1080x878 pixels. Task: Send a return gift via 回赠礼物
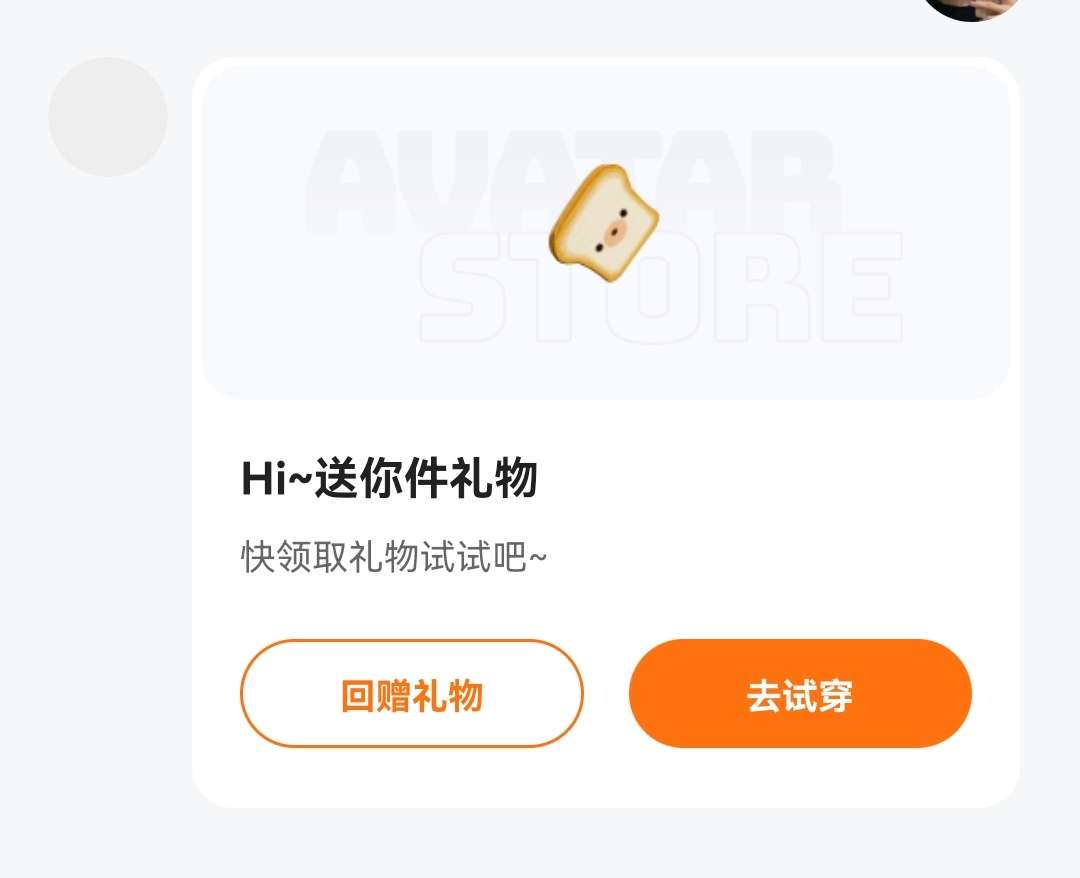[412, 693]
